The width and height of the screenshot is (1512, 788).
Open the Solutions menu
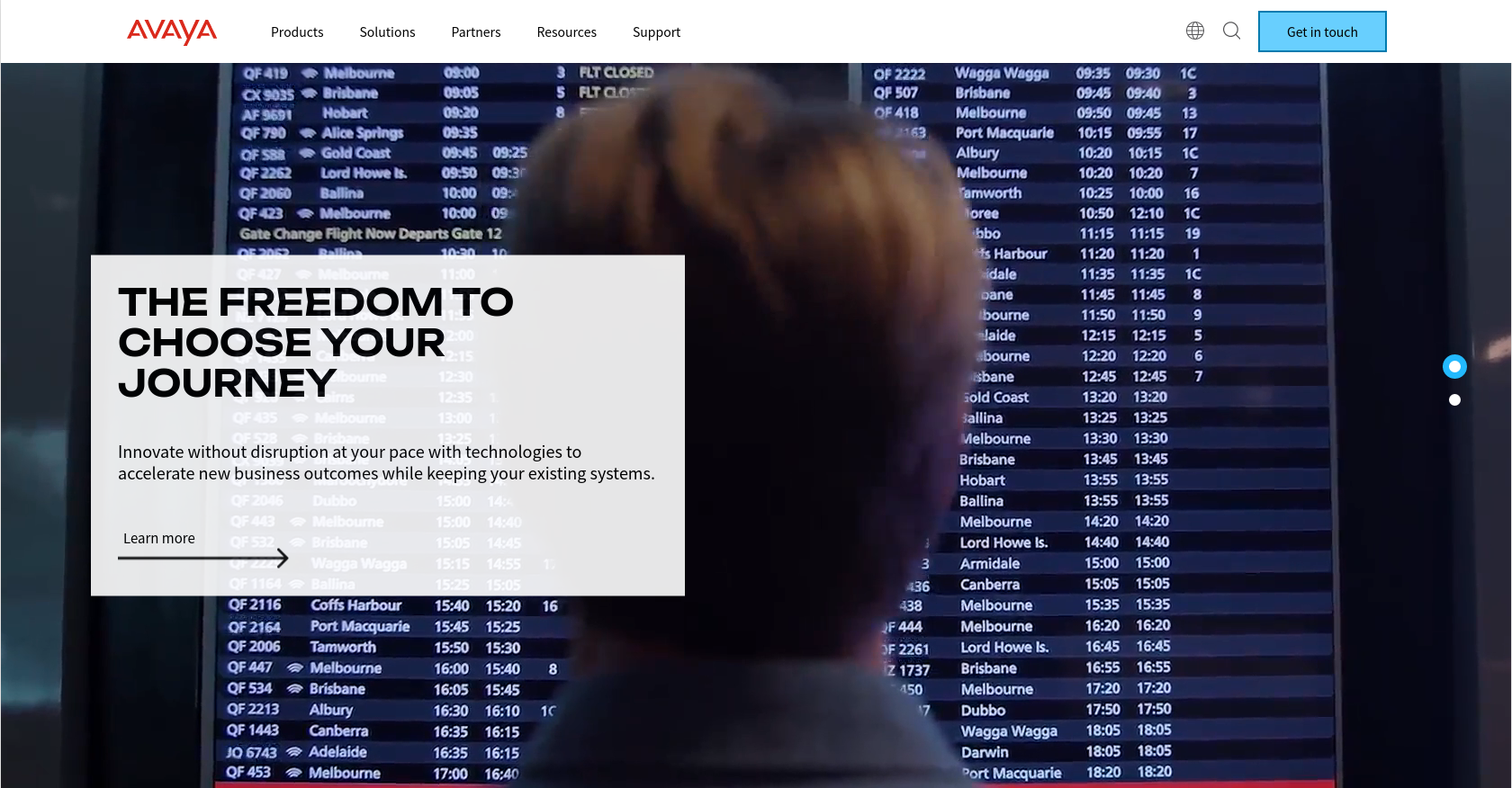387,32
